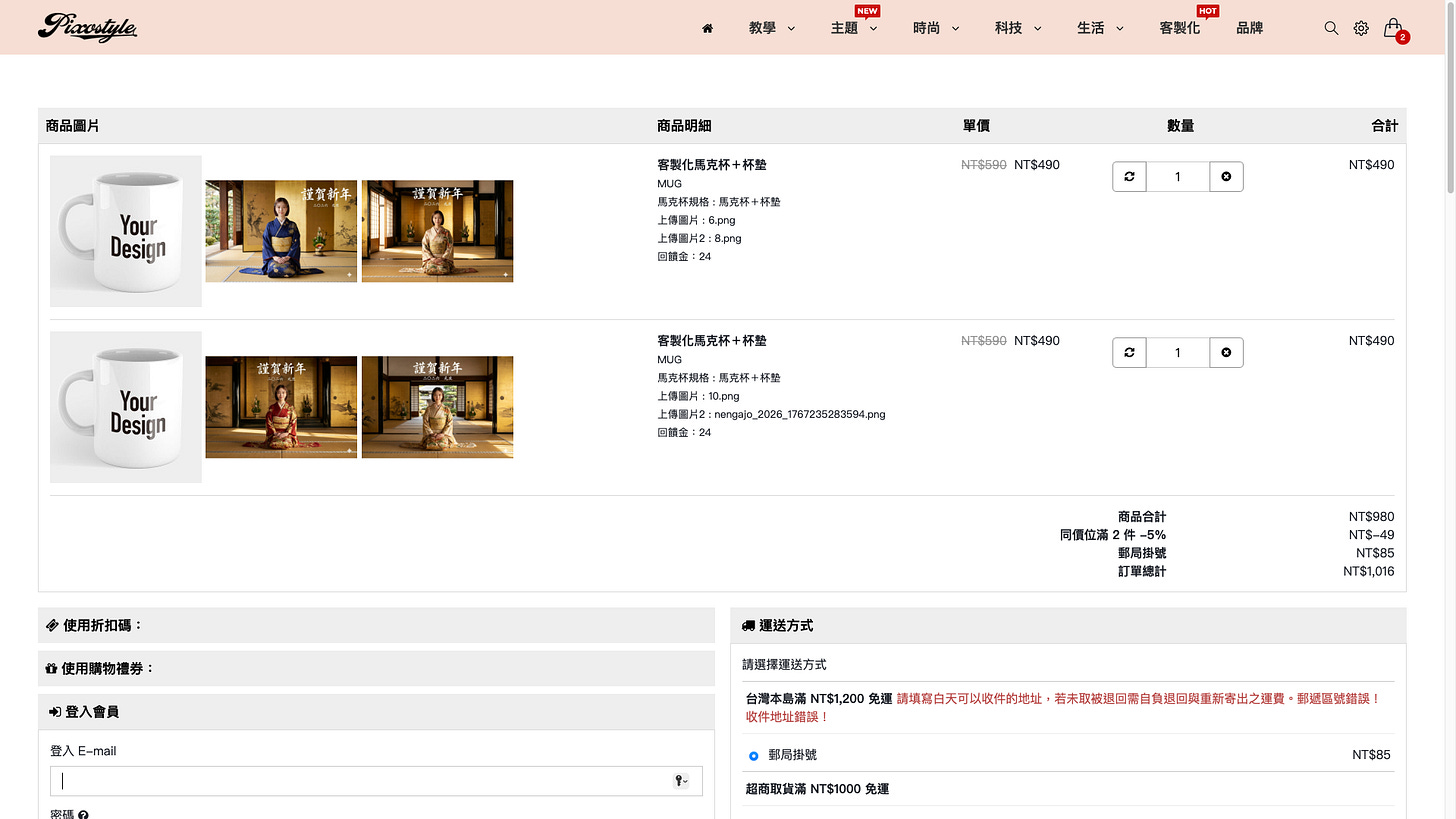1456x819 pixels.
Task: Refresh quantity for the second mug item
Action: coord(1129,353)
